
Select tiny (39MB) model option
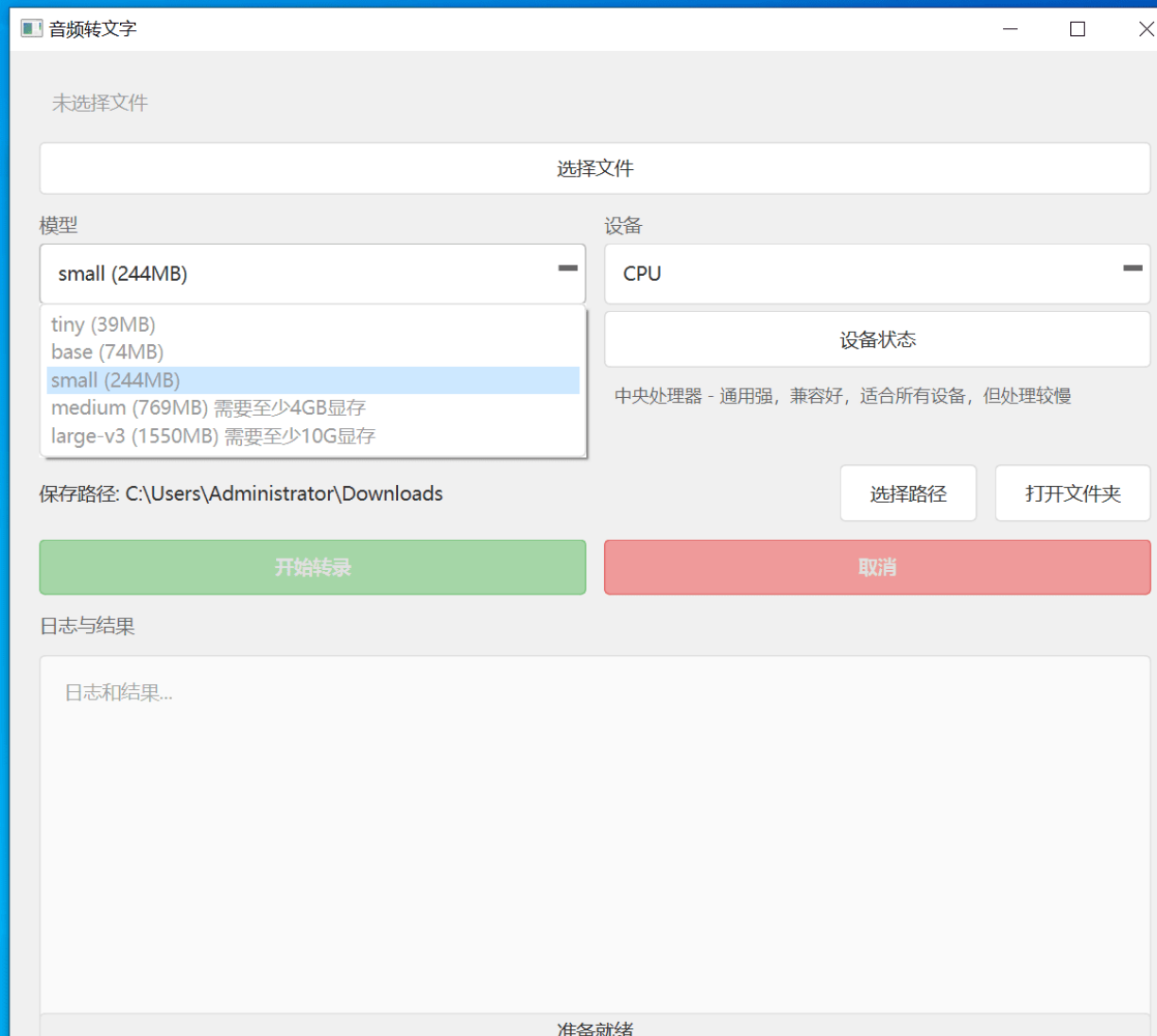(103, 324)
